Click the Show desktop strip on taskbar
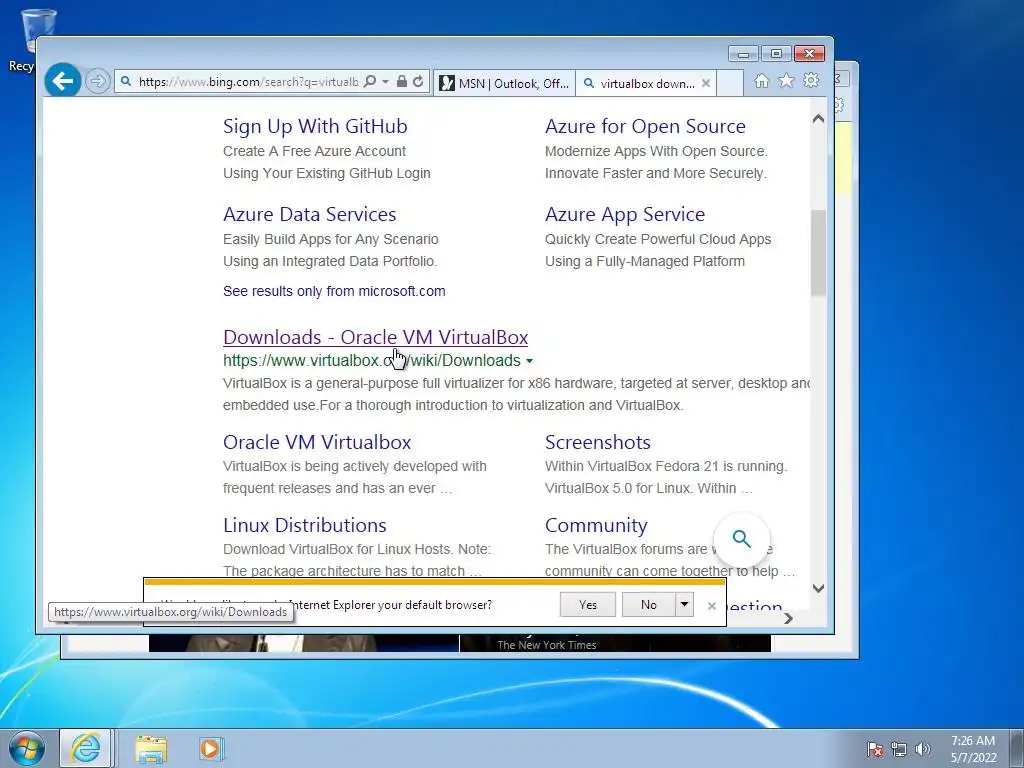Screen dimensions: 1024x768 tap(1018, 748)
